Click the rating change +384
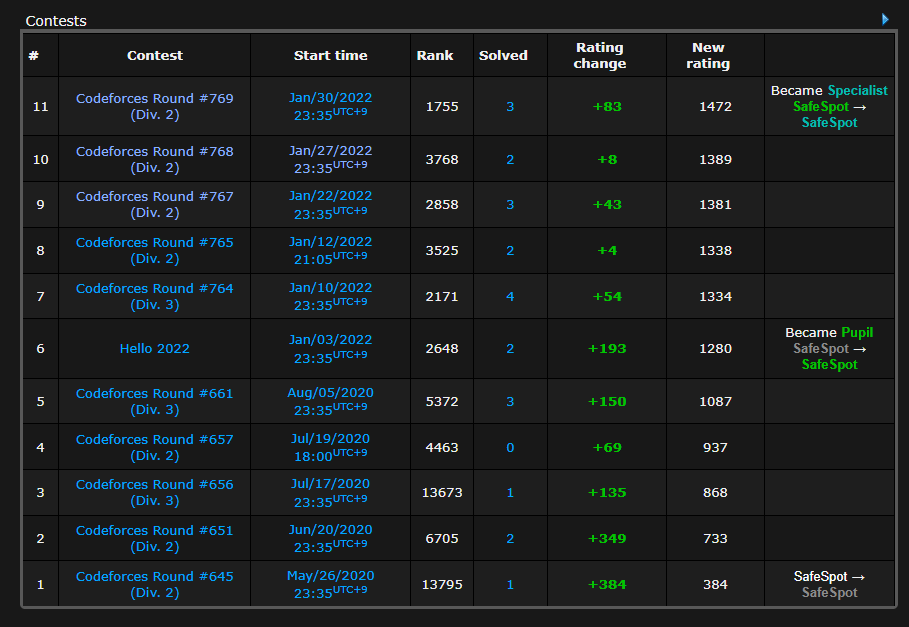Viewport: 909px width, 627px height. click(607, 584)
